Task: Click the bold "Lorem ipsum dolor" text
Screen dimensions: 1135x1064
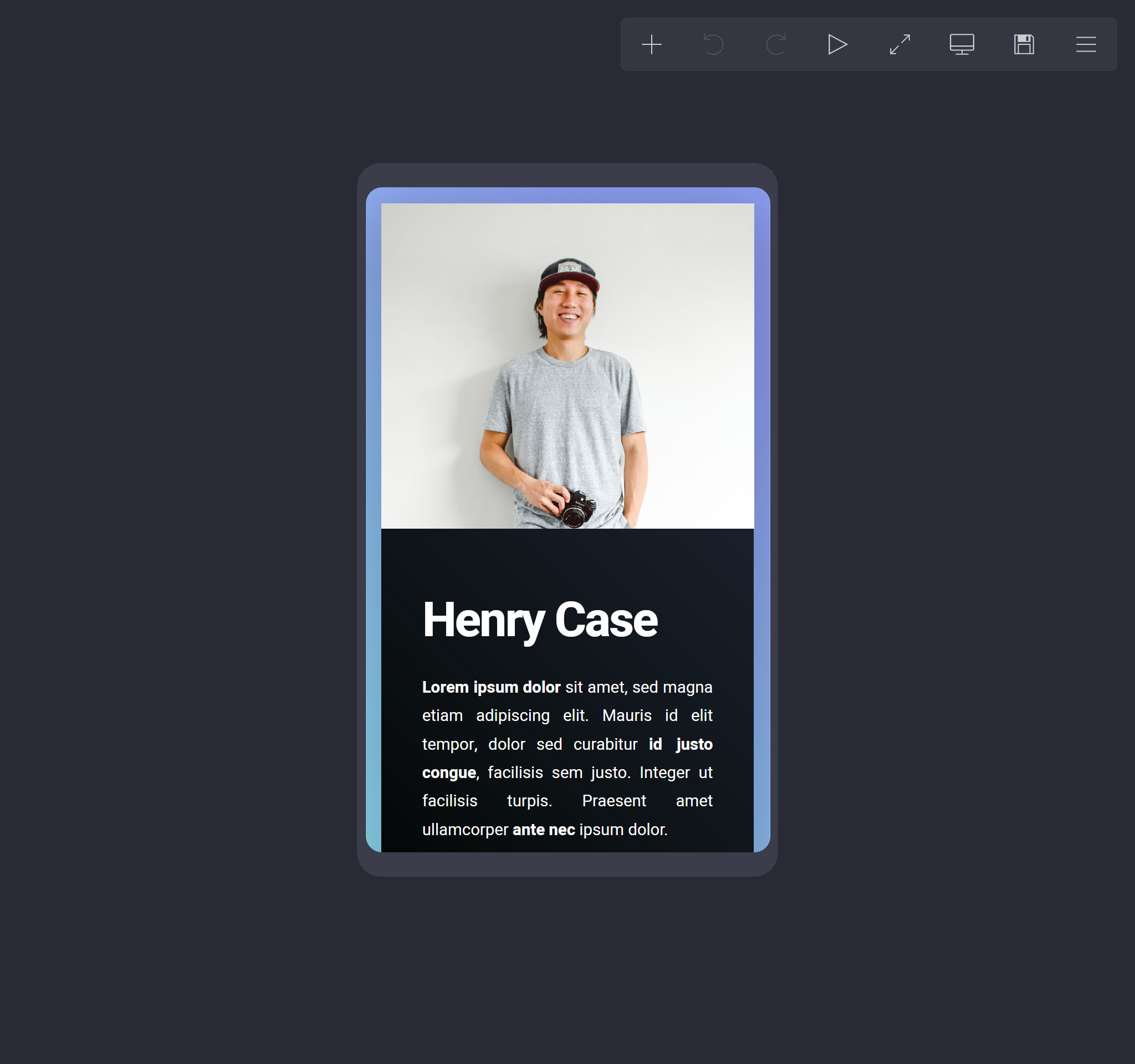Action: tap(491, 687)
